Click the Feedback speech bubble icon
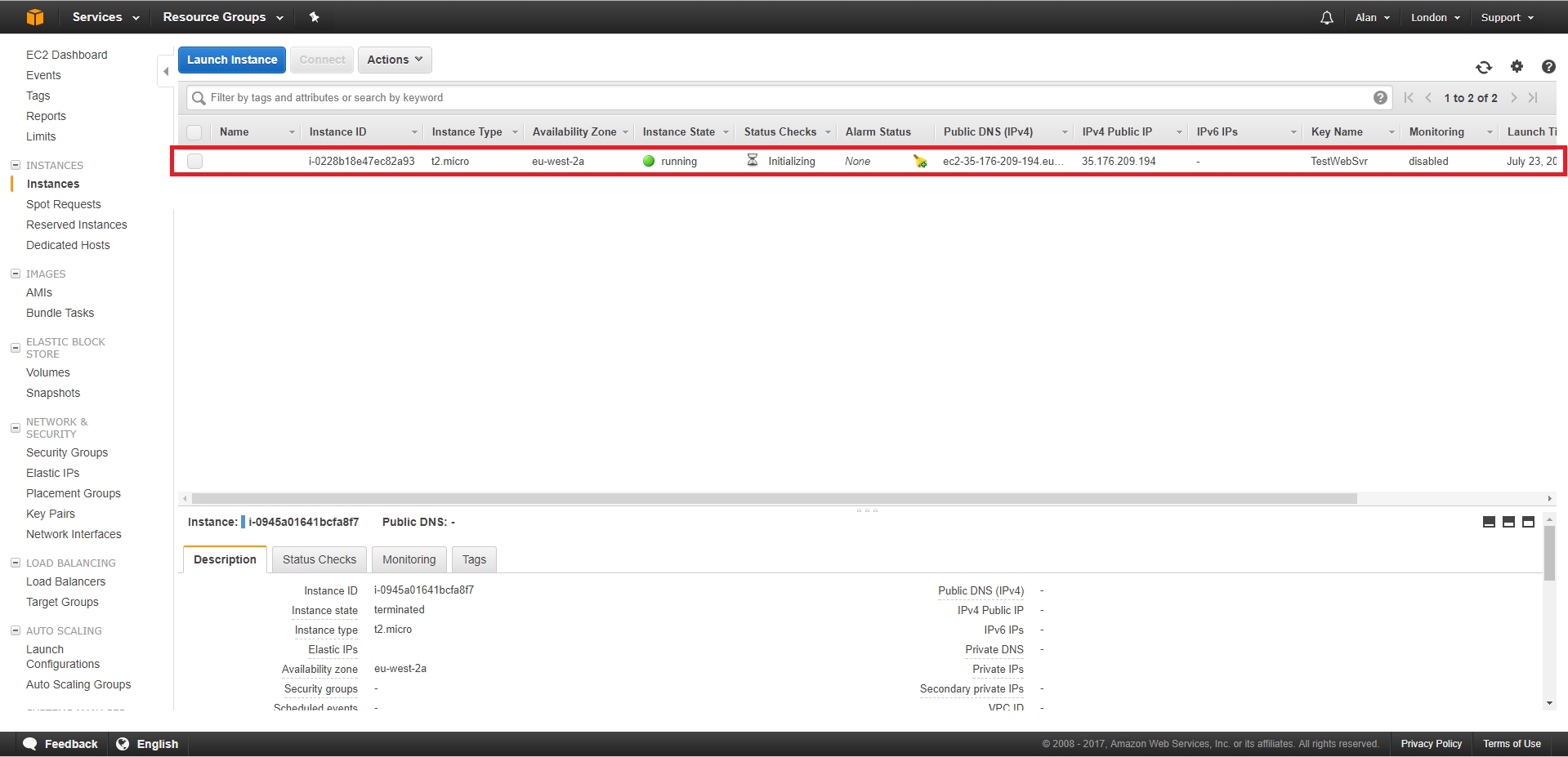Viewport: 1568px width, 757px height. coord(30,744)
